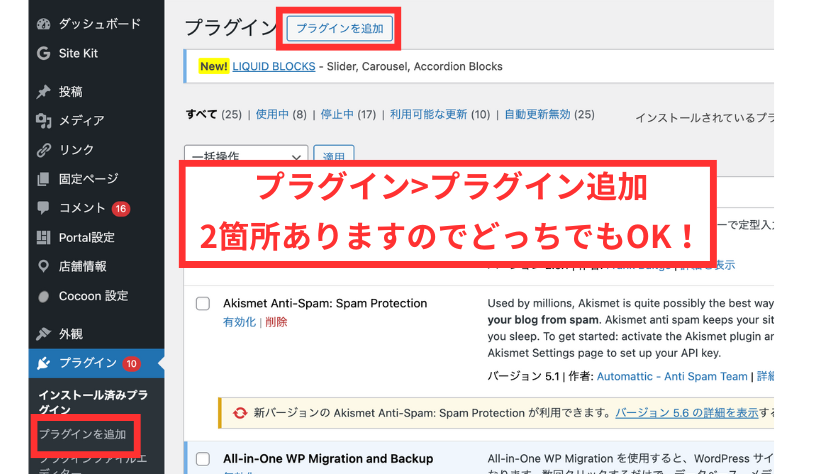Click All-in-One WP Migration and Backup title
This screenshot has height=474, width=822.
(x=328, y=459)
